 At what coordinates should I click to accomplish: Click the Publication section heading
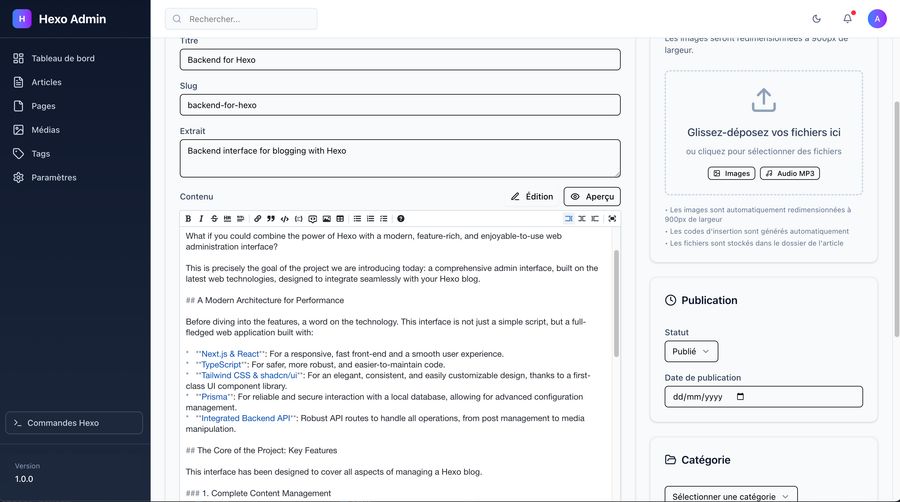coord(709,300)
